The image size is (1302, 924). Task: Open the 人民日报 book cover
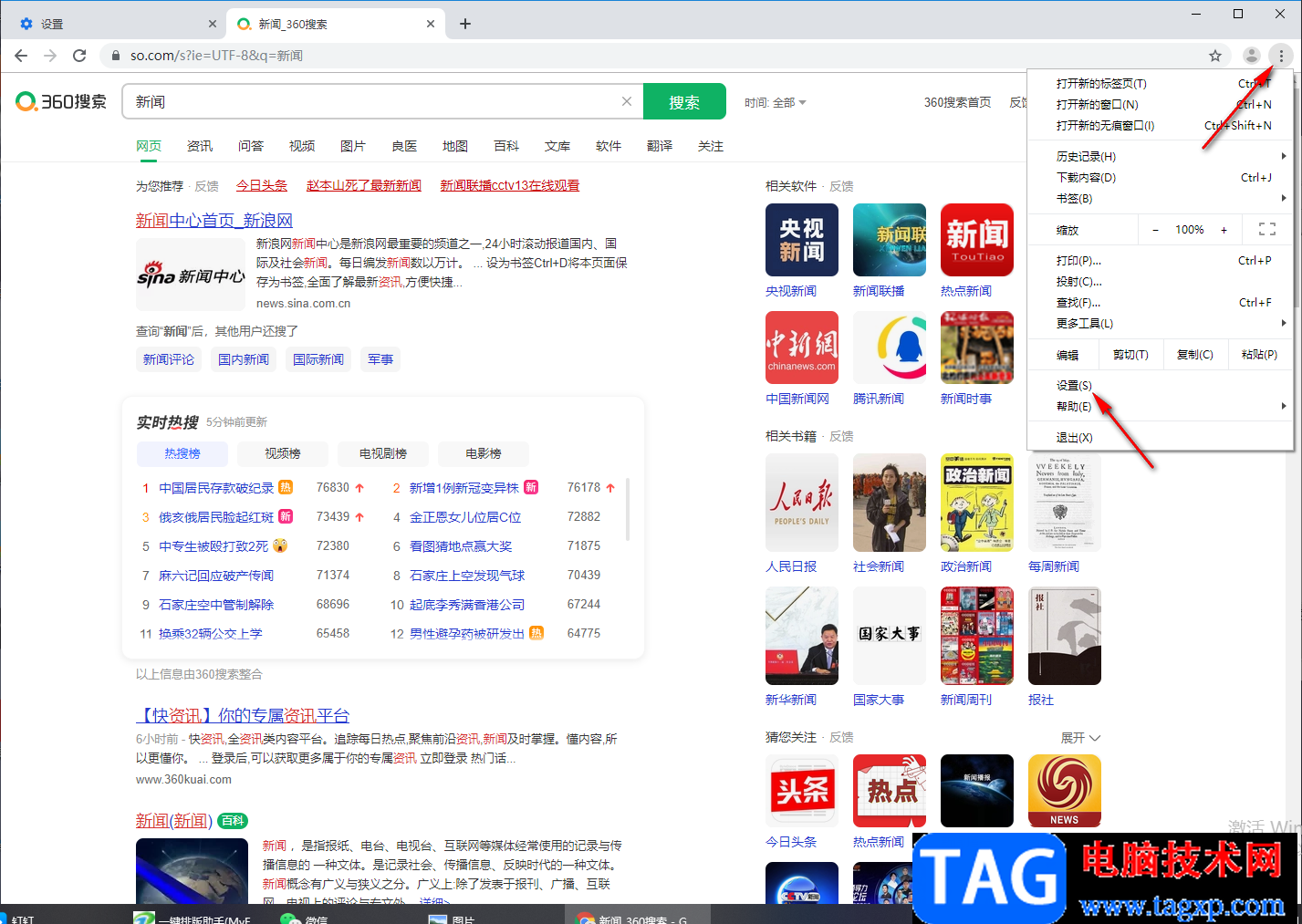802,503
